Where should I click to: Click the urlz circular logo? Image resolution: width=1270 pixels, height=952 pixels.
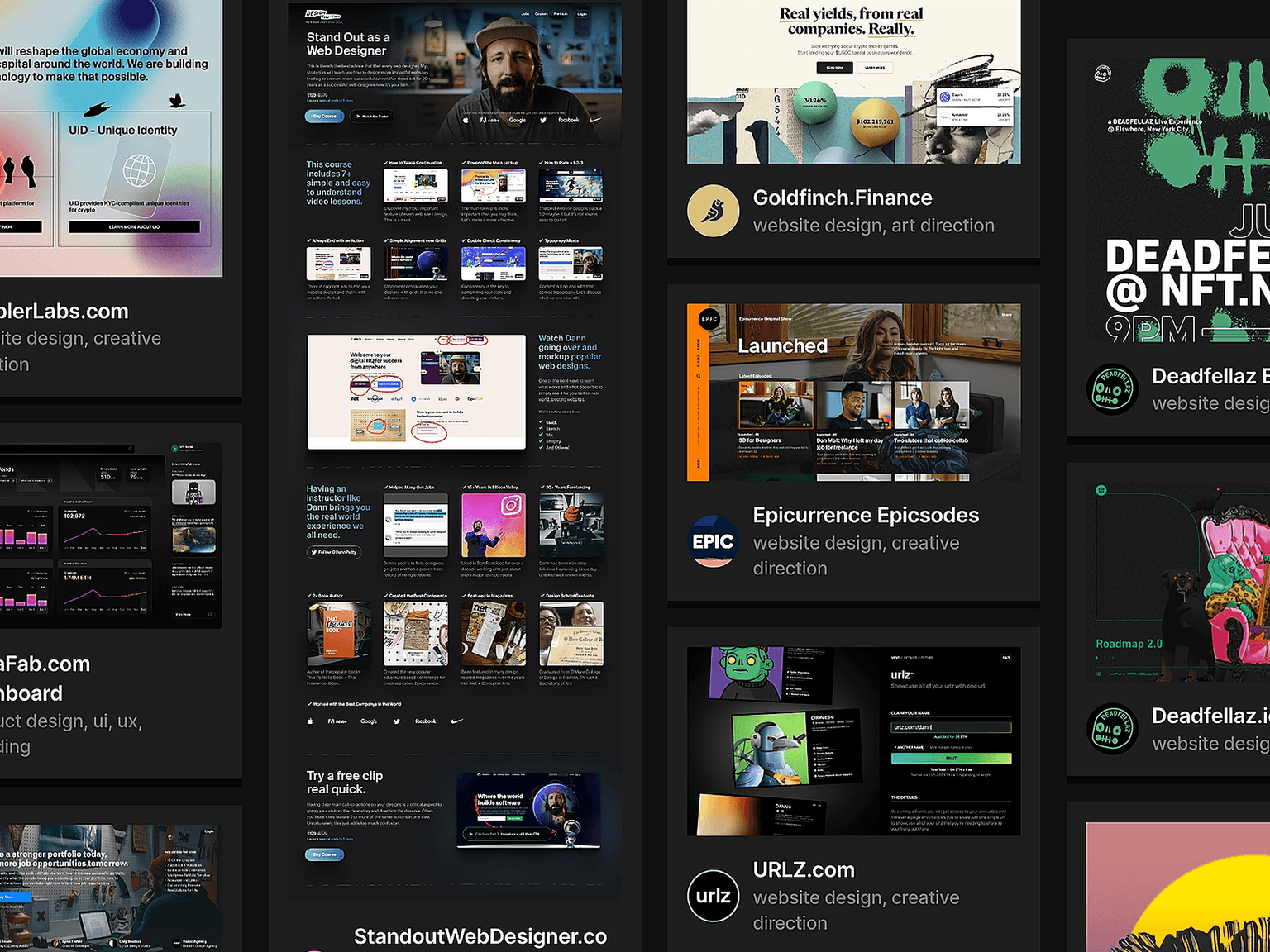pos(713,896)
